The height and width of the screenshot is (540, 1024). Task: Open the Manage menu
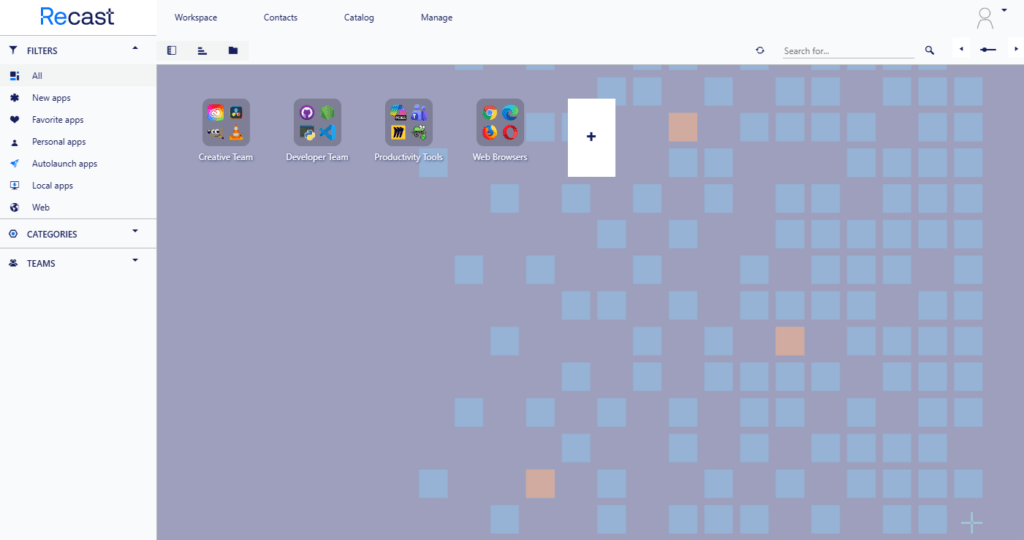pos(437,18)
